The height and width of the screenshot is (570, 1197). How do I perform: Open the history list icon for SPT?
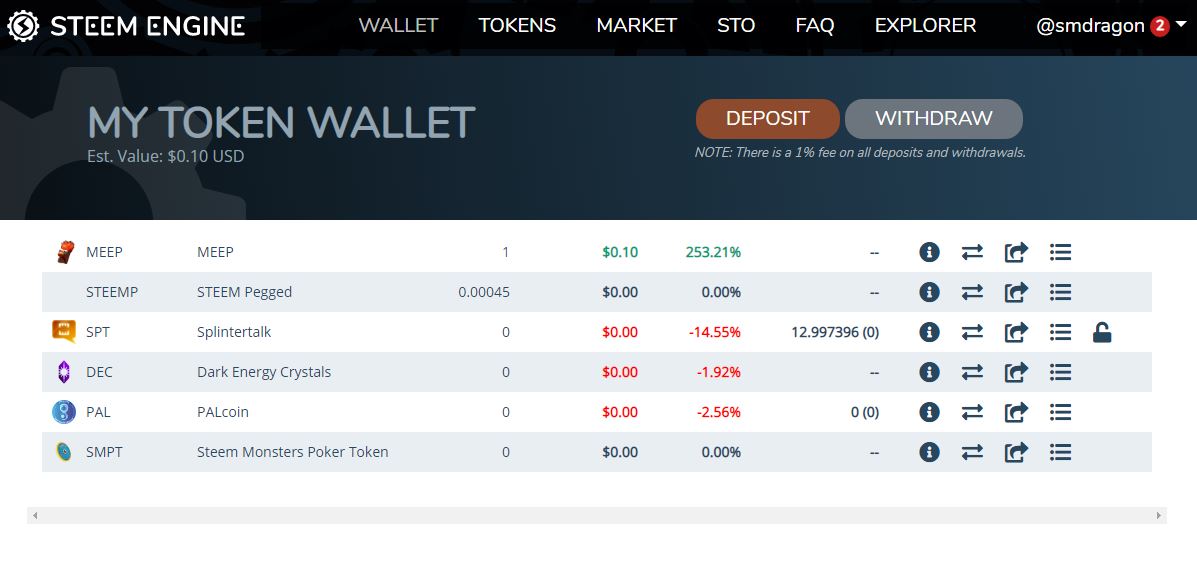click(1060, 332)
